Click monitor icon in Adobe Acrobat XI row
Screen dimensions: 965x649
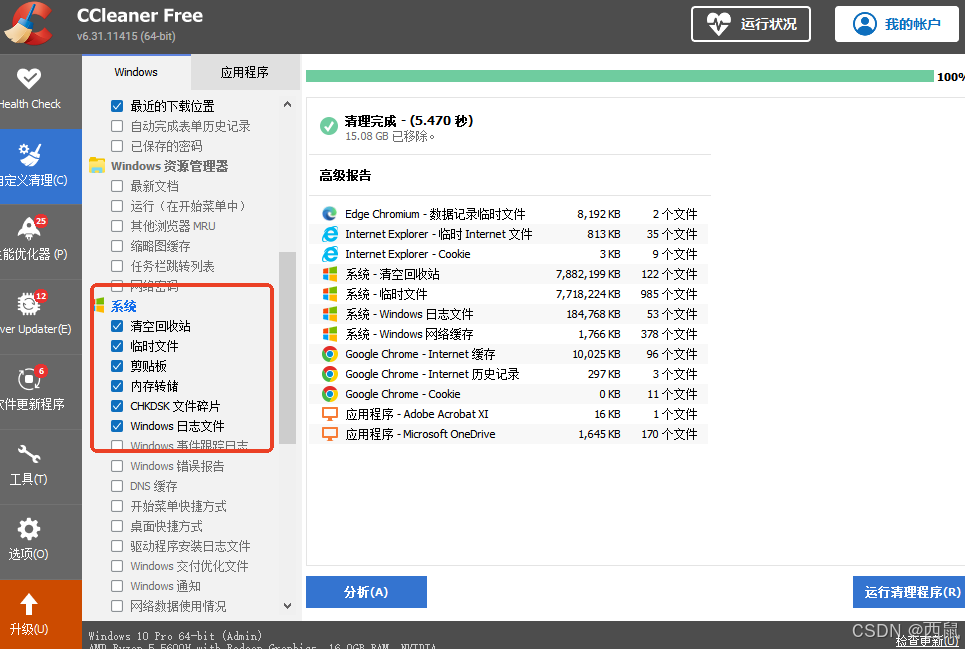coord(330,414)
